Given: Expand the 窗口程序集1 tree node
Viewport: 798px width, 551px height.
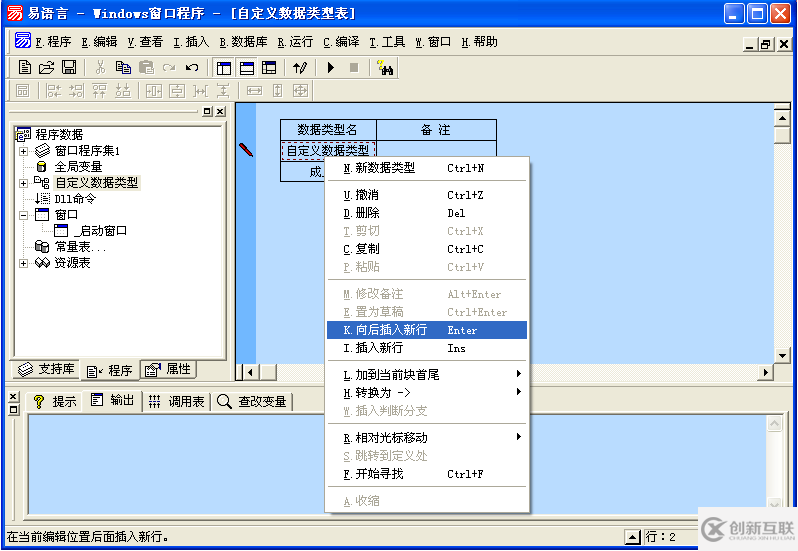Looking at the screenshot, I should pyautogui.click(x=23, y=151).
